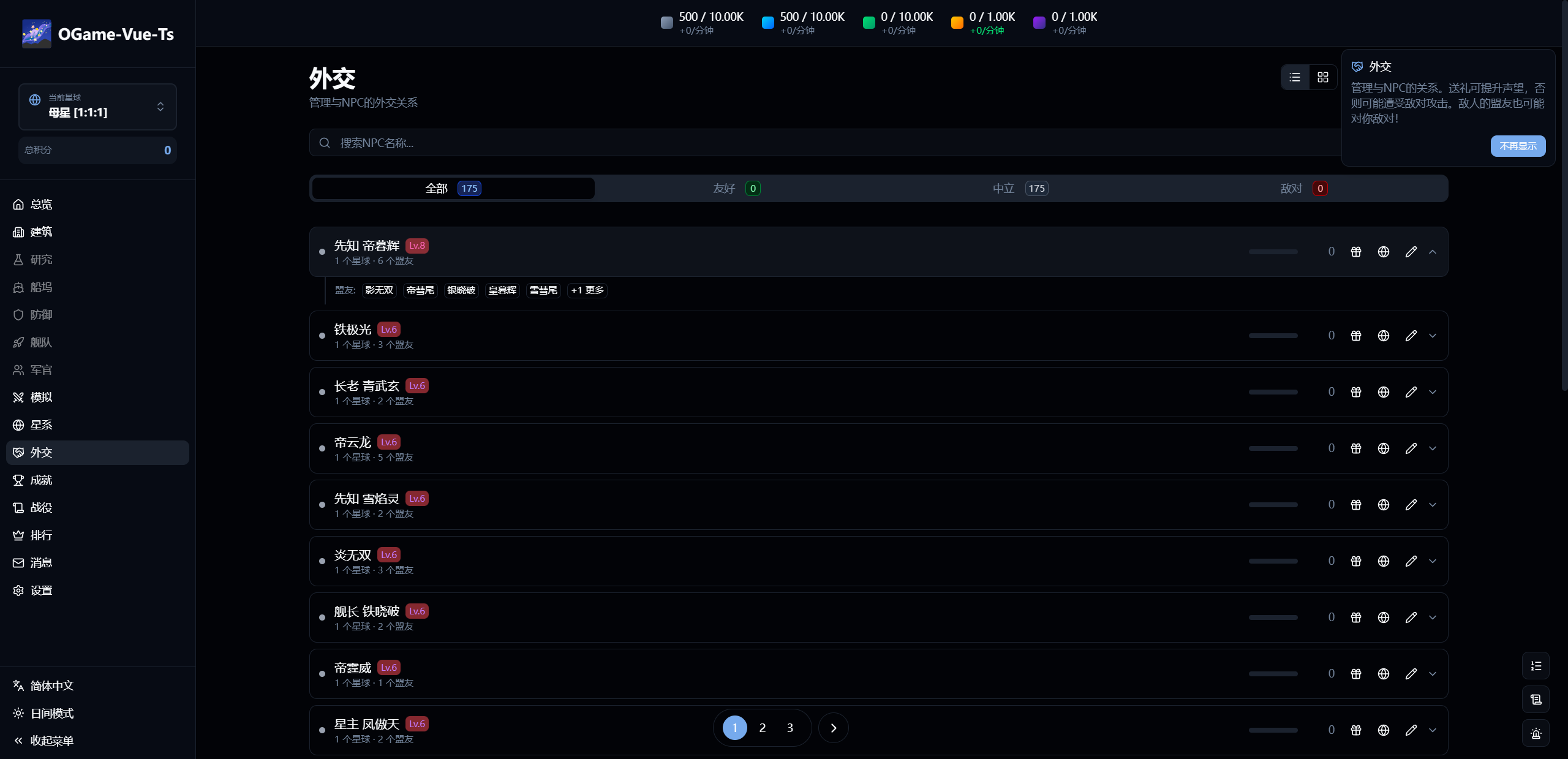
Task: Open the 船坞 section from the sidebar
Action: pyautogui.click(x=40, y=287)
